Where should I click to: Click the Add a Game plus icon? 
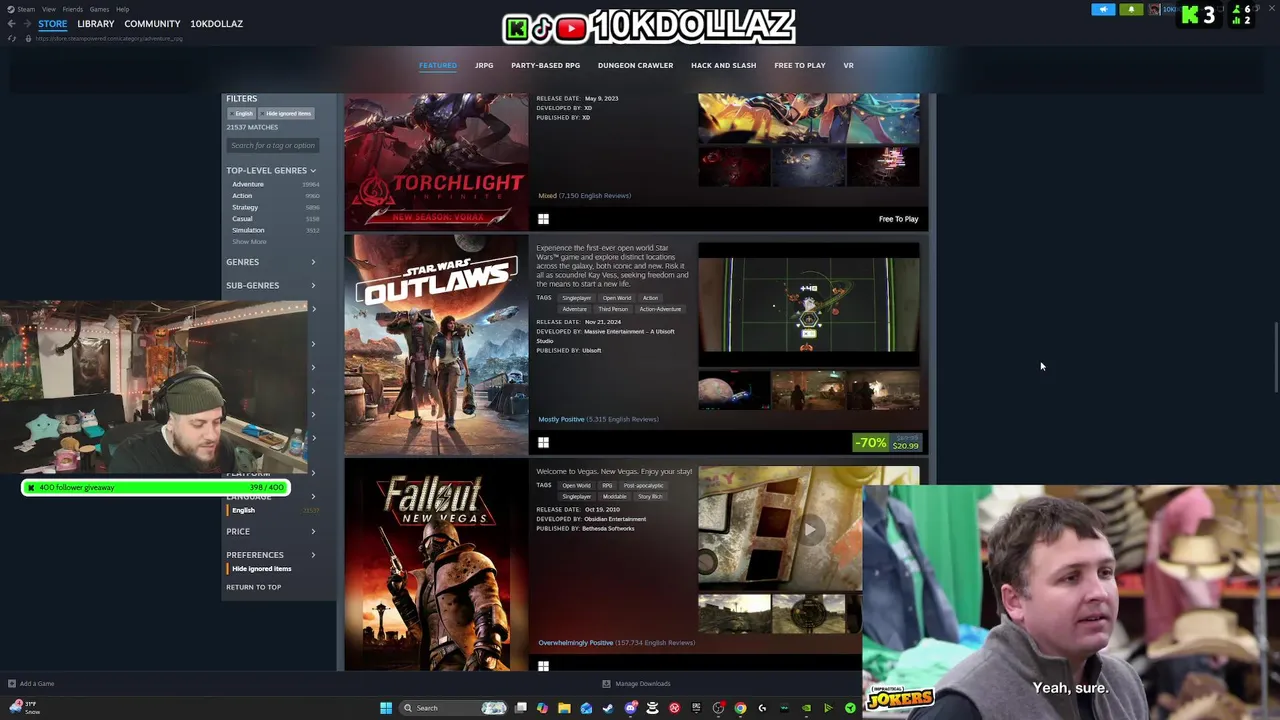click(12, 684)
